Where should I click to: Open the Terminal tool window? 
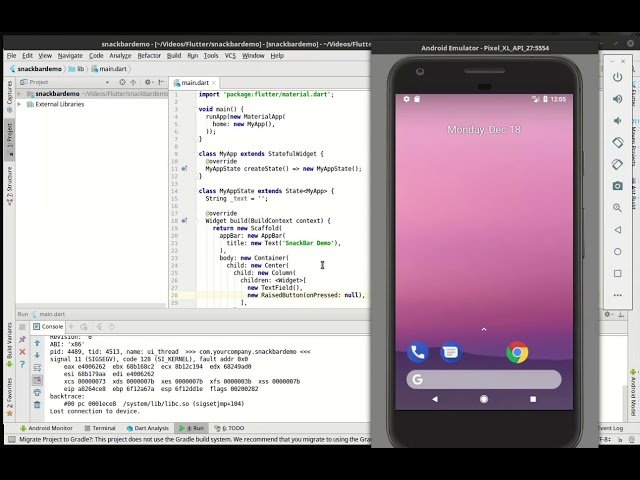100,428
